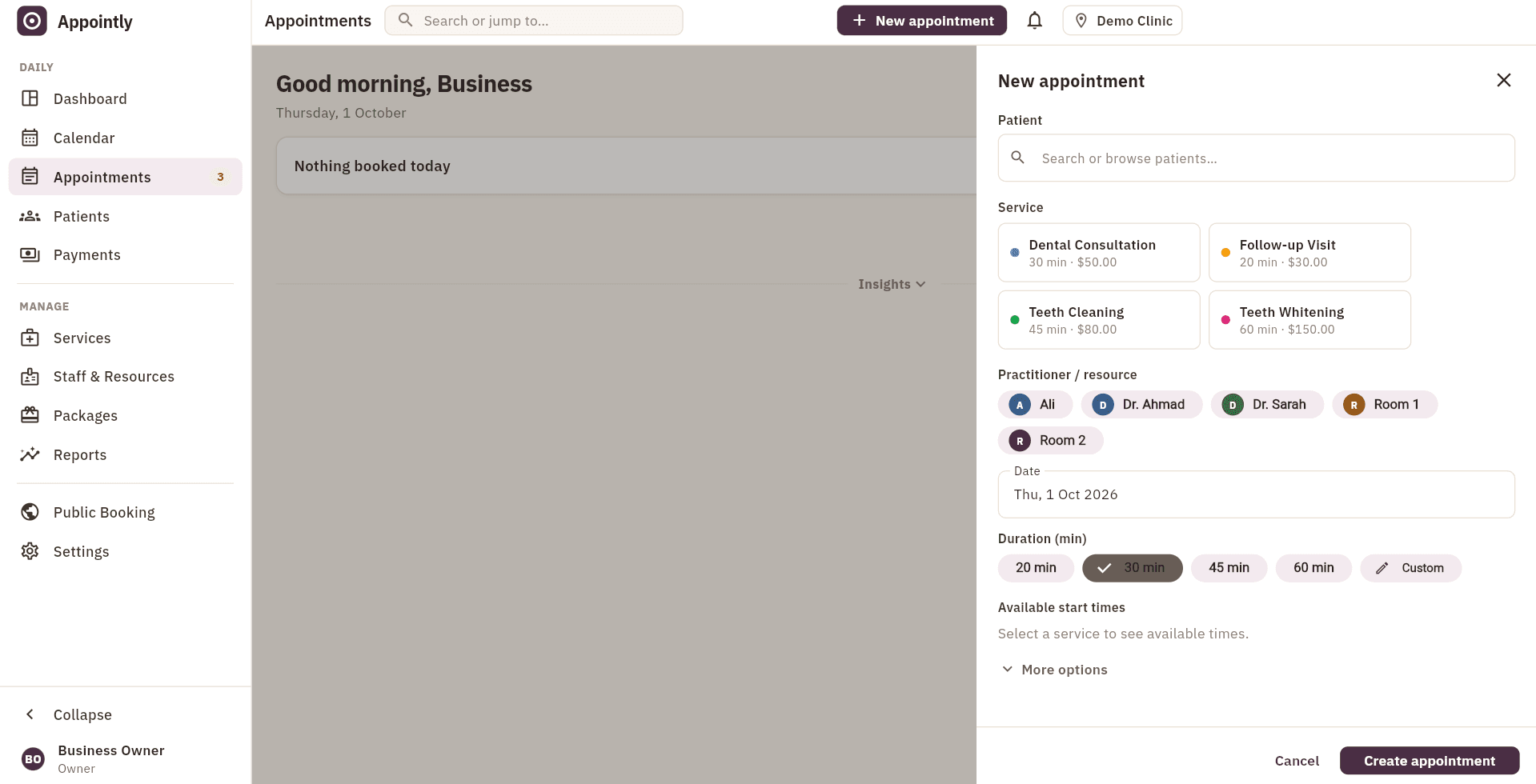Select Teeth Whitening pink-dot service card
The image size is (1536, 784).
[1309, 320]
